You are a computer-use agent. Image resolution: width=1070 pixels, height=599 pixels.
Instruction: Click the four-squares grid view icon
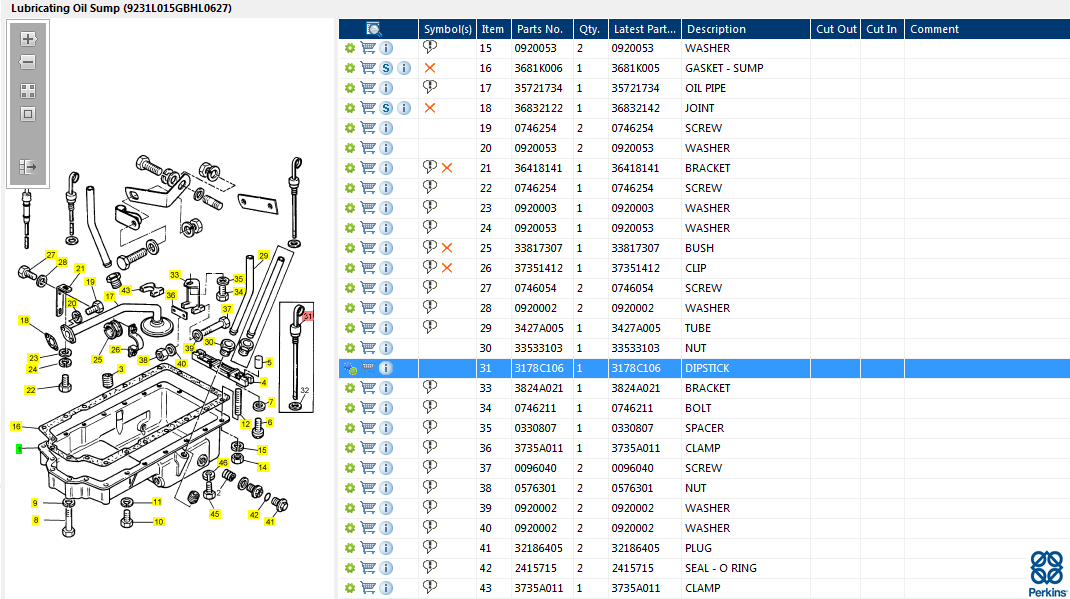pyautogui.click(x=28, y=91)
